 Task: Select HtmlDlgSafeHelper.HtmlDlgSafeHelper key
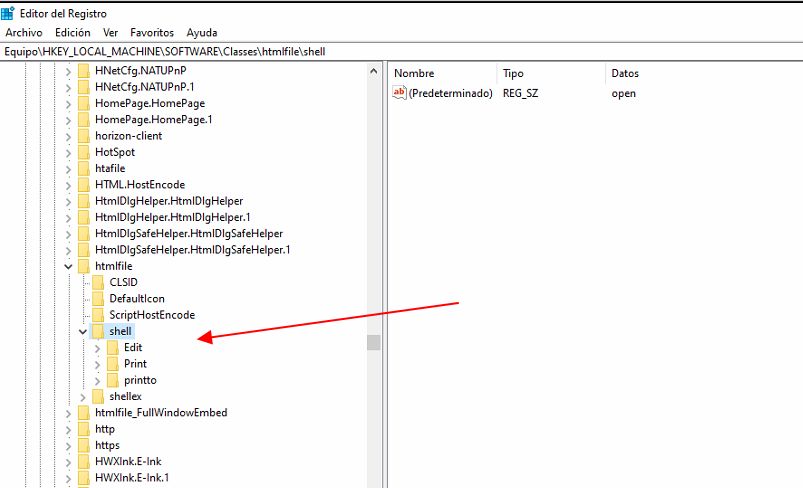coord(189,234)
